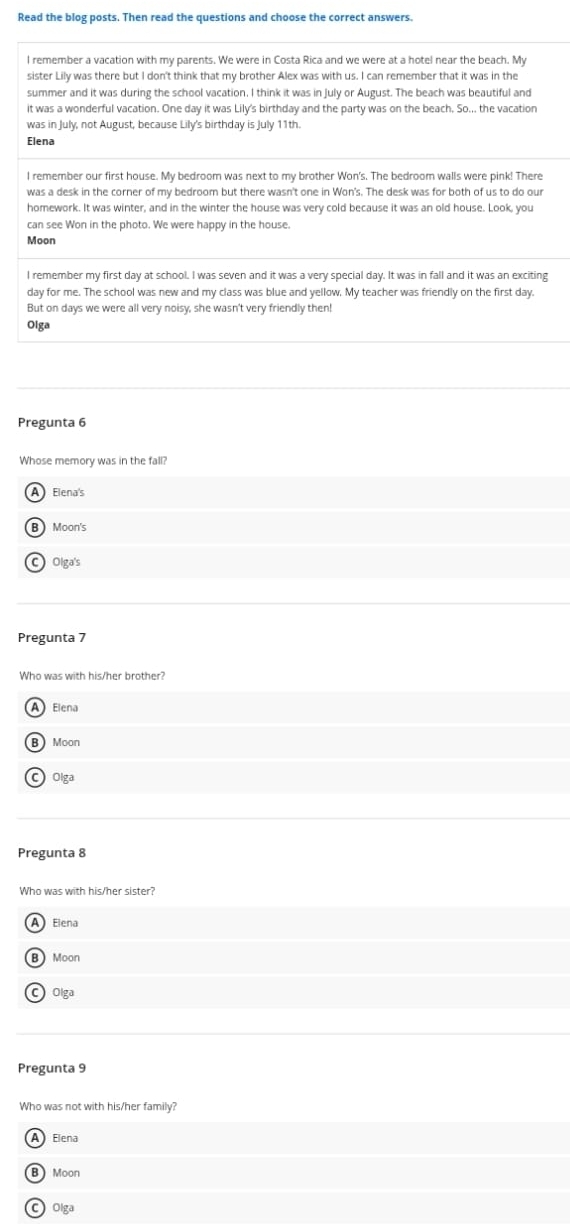The image size is (570, 1224).
Task: Choose option C Olga in Pregunta 7
Action: pos(294,777)
